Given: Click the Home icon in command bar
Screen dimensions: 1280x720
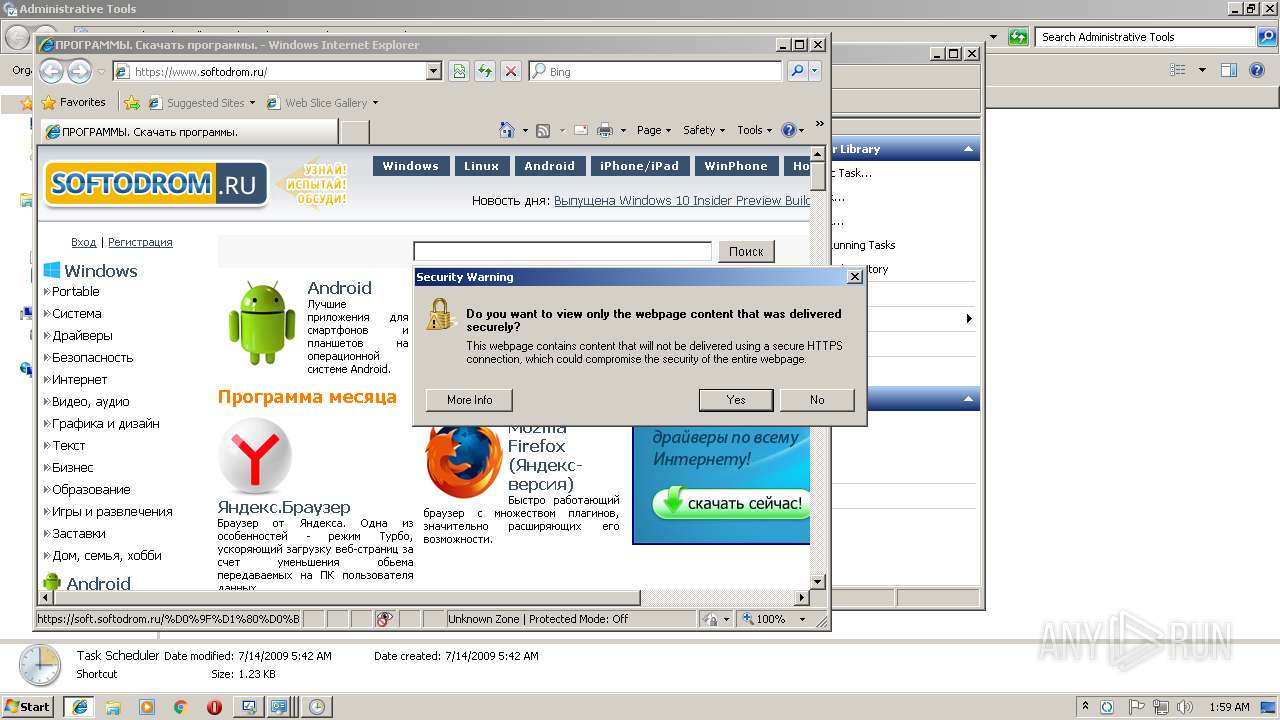Looking at the screenshot, I should coord(507,130).
